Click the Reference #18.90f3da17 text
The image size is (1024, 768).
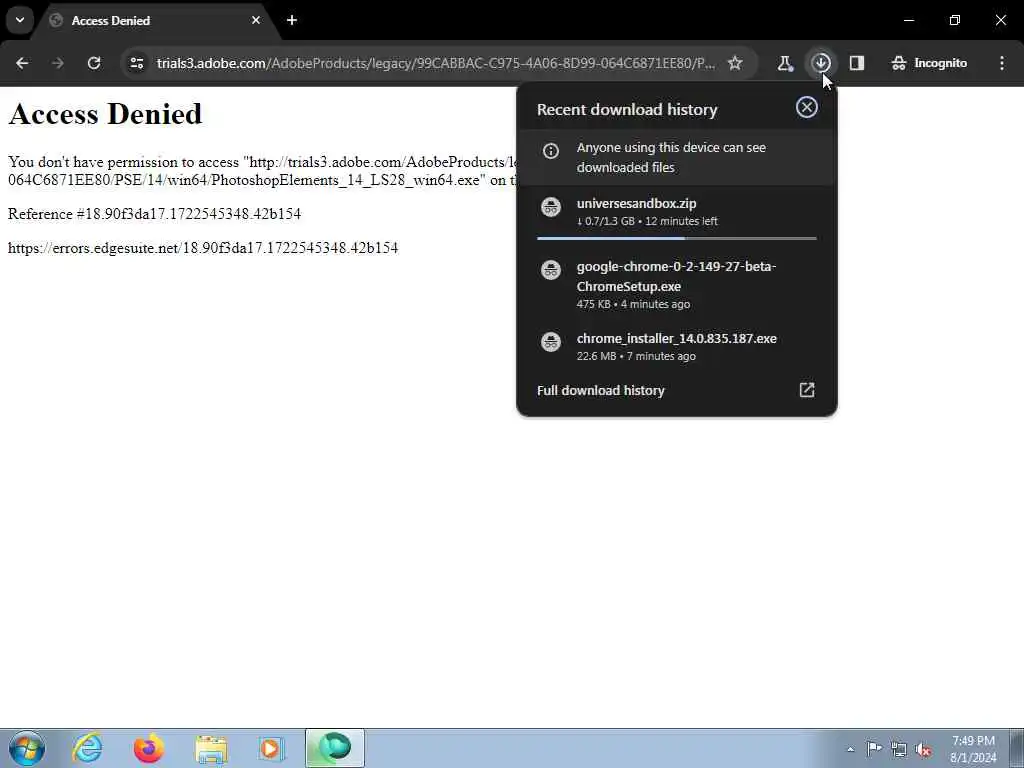(x=154, y=214)
